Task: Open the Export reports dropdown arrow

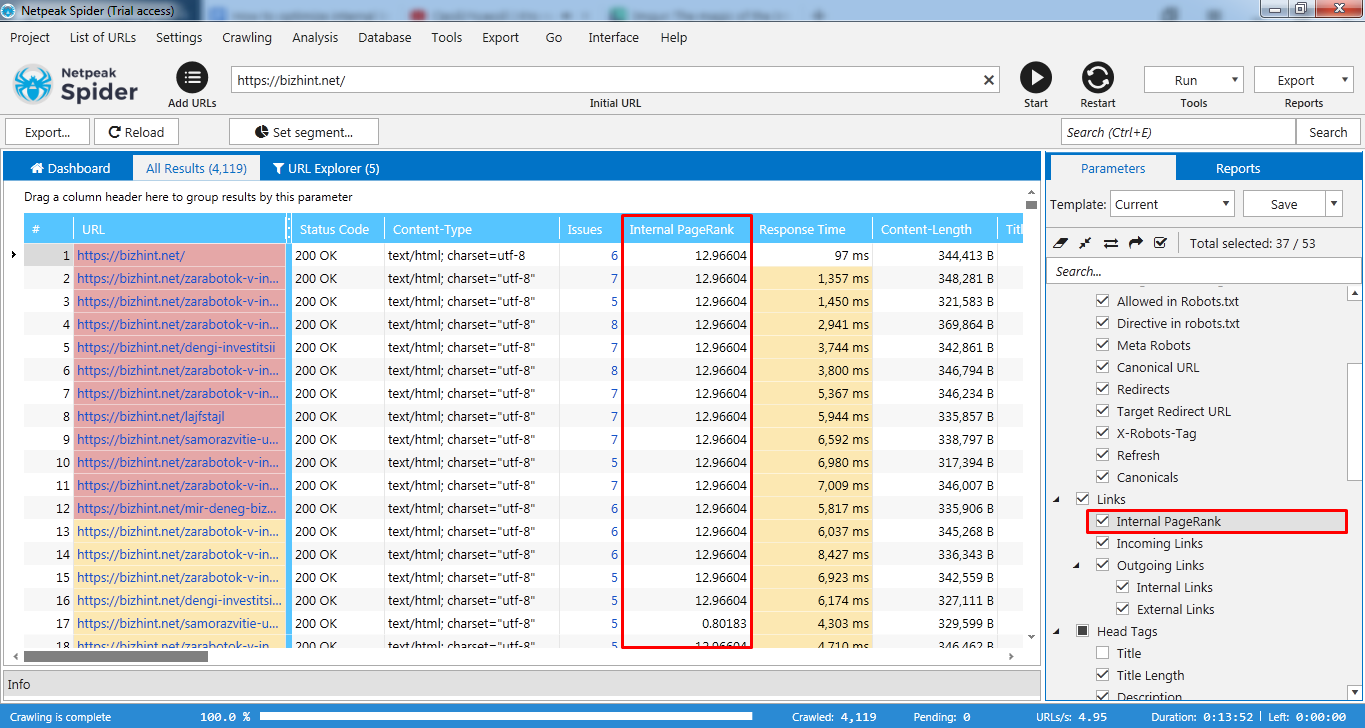Action: tap(1345, 81)
